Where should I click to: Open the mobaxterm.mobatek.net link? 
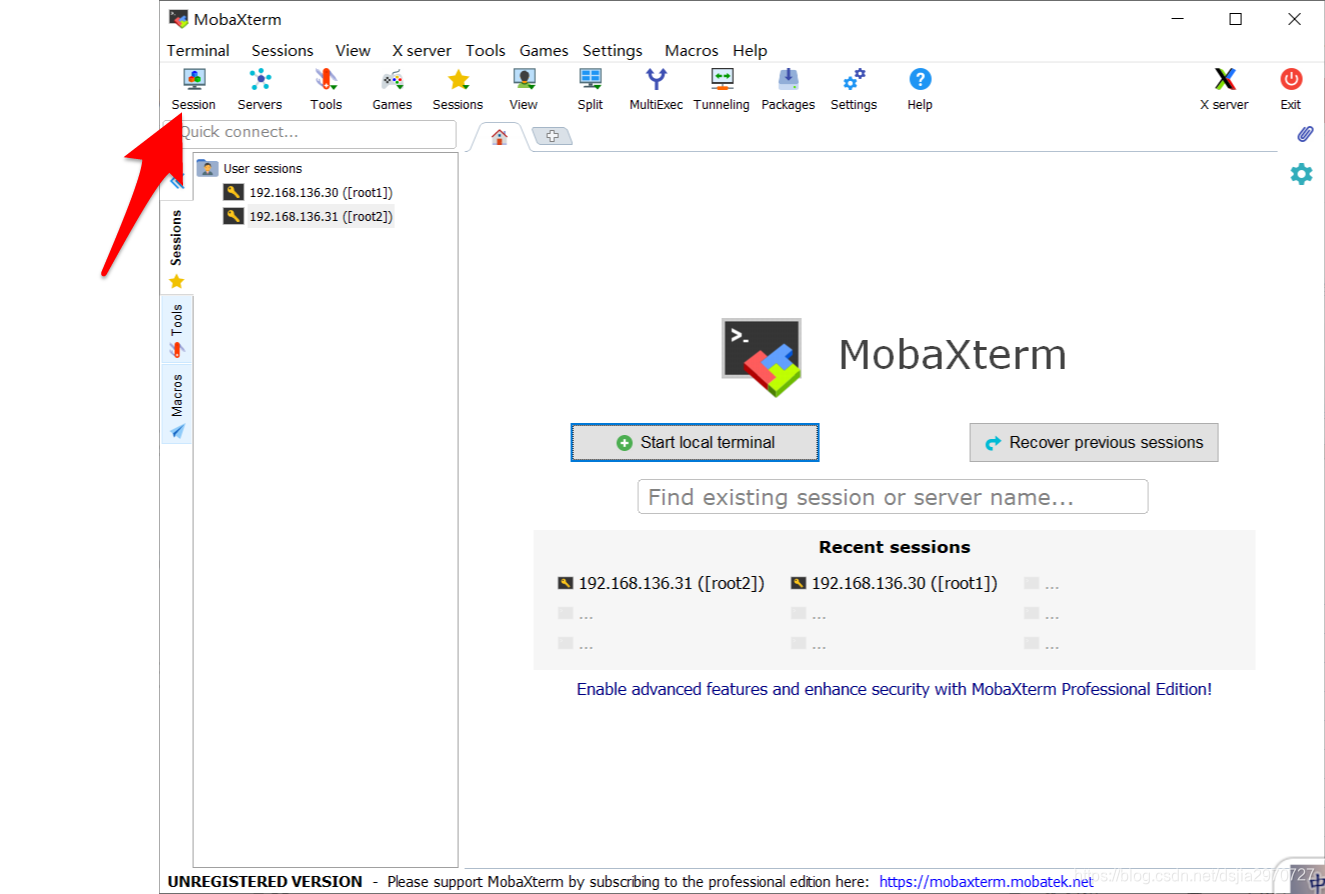(986, 882)
